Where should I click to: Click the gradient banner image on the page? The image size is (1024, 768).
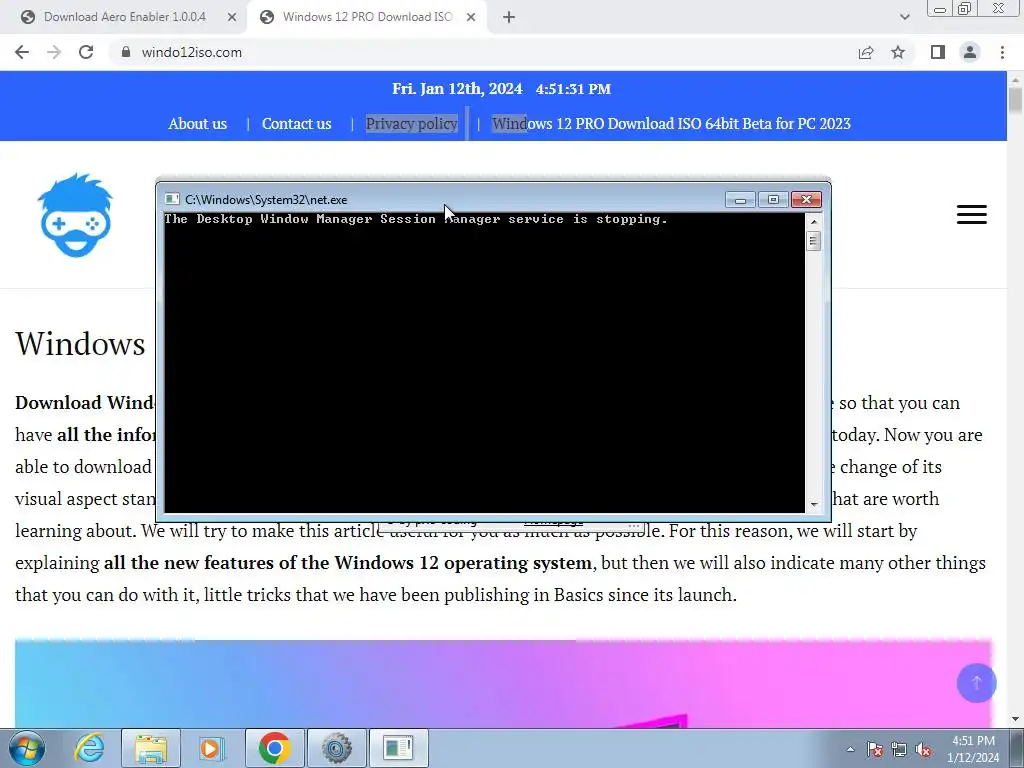pos(503,683)
